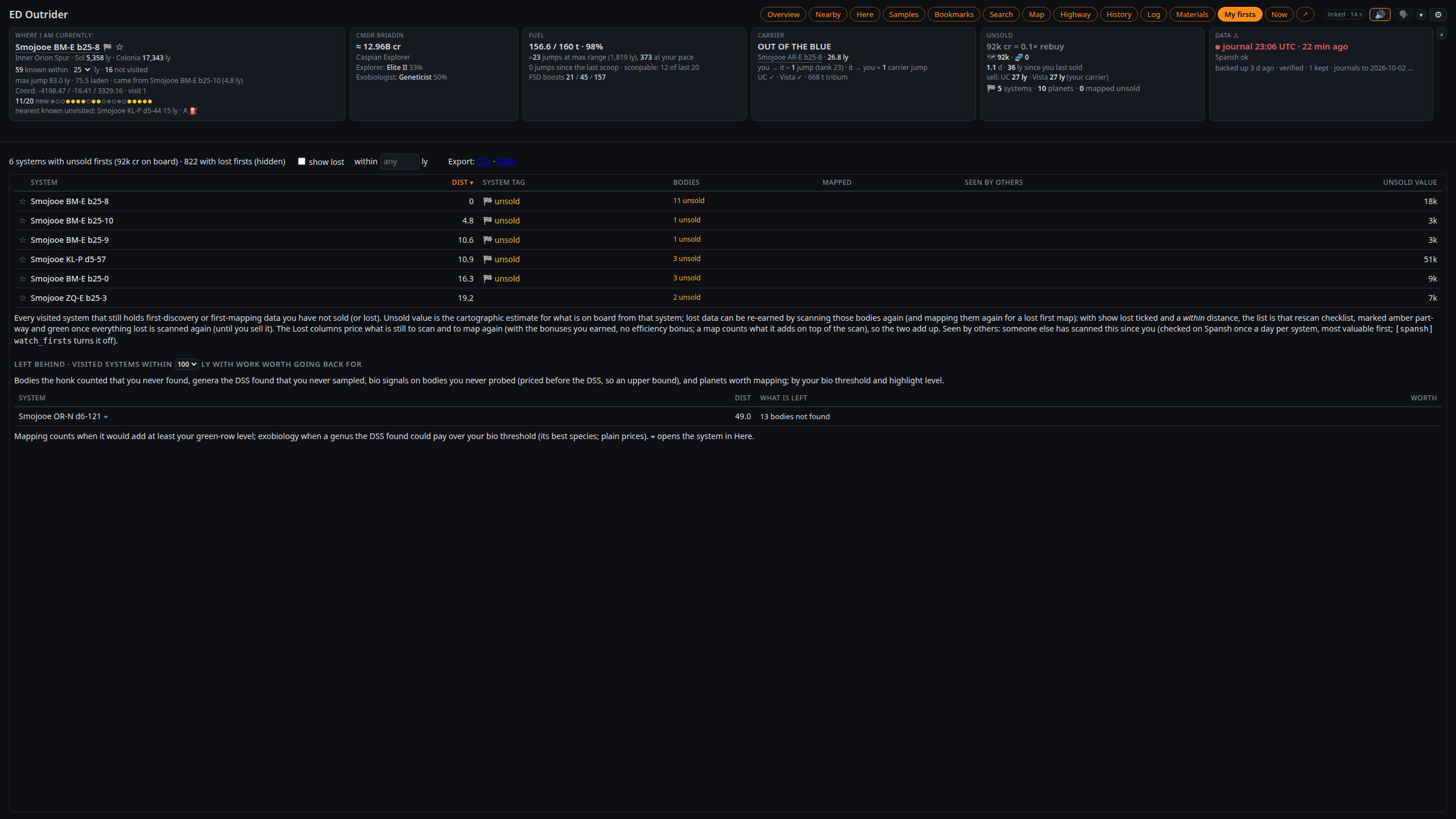Collapse the status cards with the up-triangle
The width and height of the screenshot is (1456, 819).
click(1442, 34)
